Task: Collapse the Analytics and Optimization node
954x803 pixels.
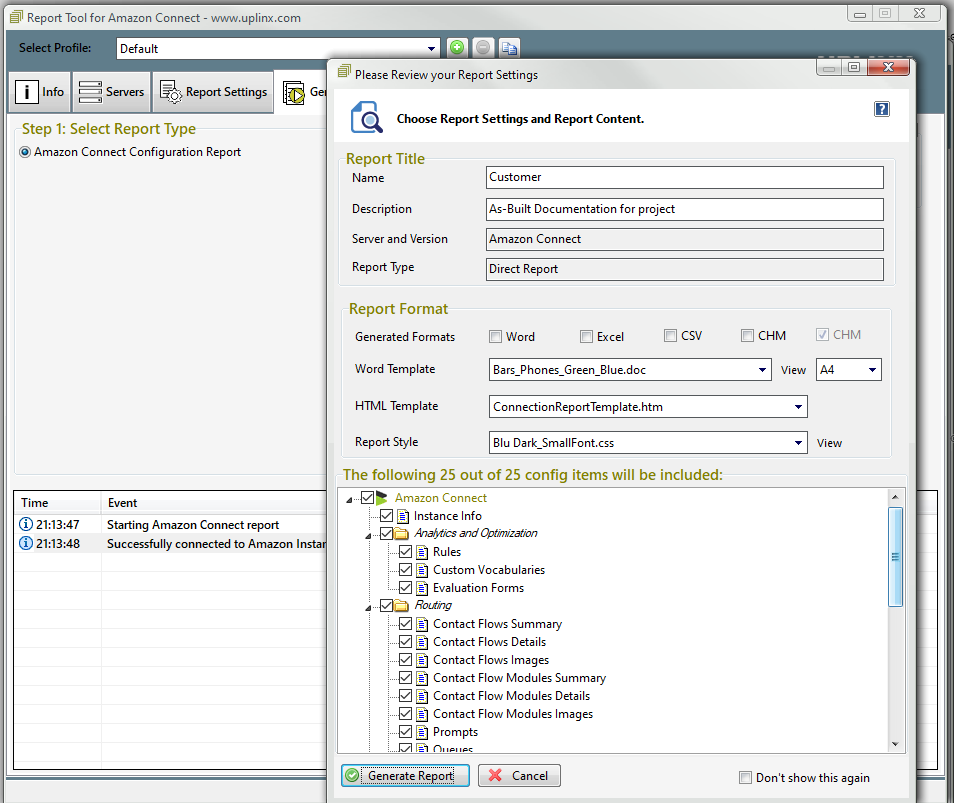Action: click(368, 536)
